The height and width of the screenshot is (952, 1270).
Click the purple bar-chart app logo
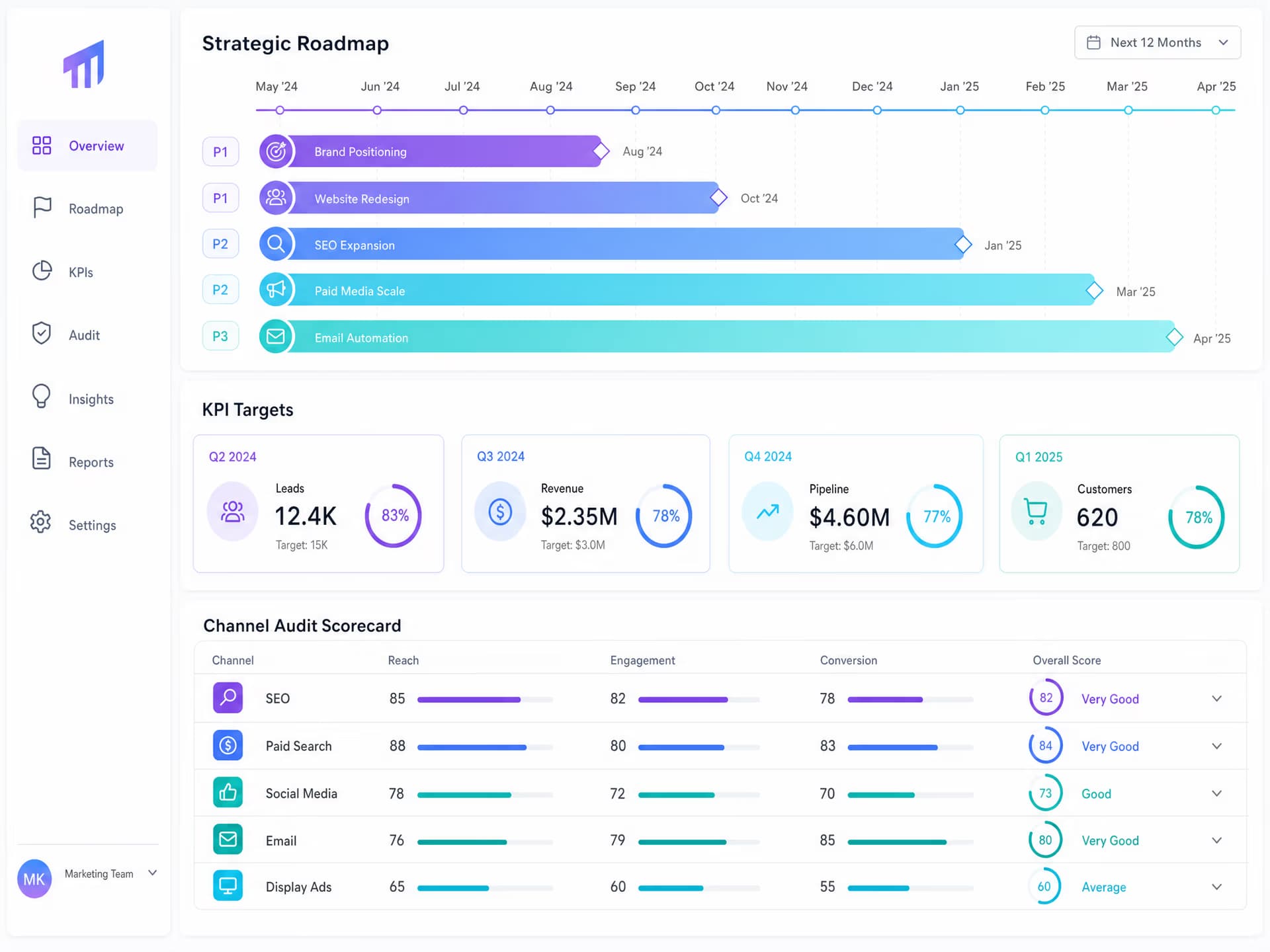[84, 64]
